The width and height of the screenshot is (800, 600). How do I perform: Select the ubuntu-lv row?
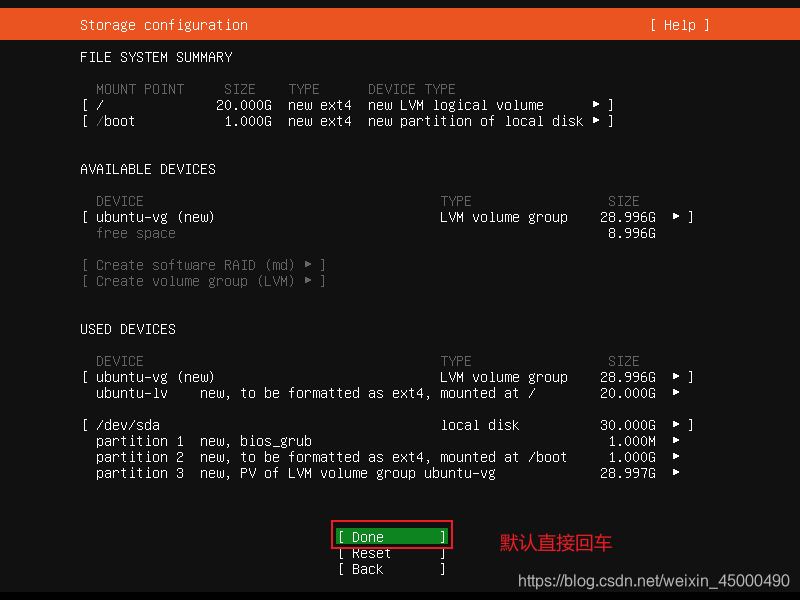tap(387, 393)
